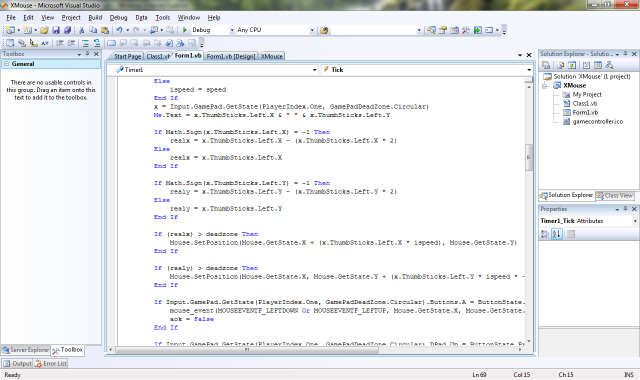The width and height of the screenshot is (640, 380).
Task: Open the Build menu
Action: pyautogui.click(x=95, y=18)
